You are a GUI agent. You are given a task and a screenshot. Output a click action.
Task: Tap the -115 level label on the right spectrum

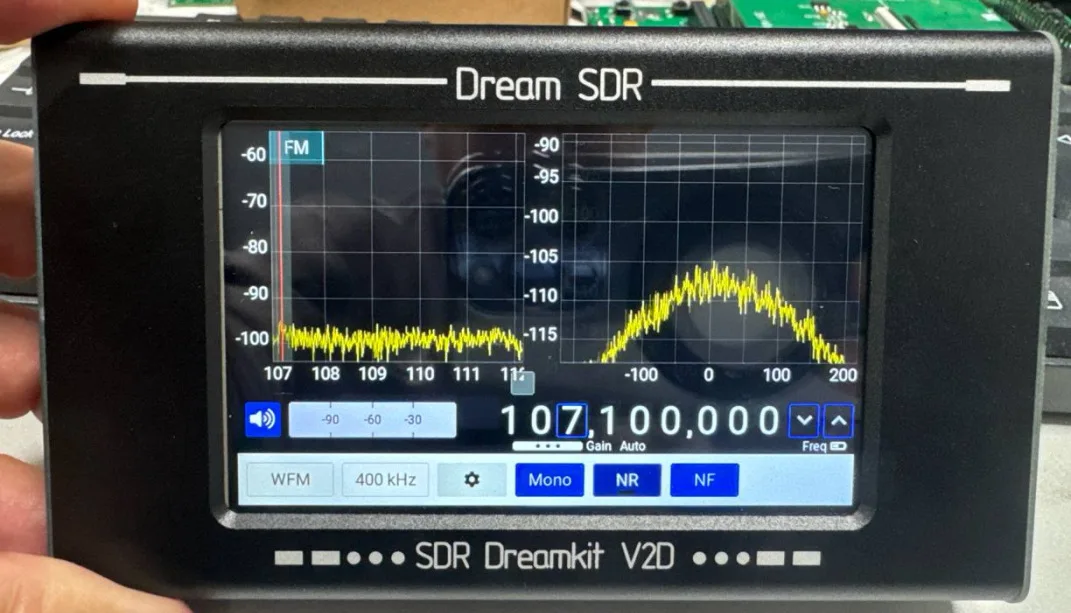click(540, 335)
